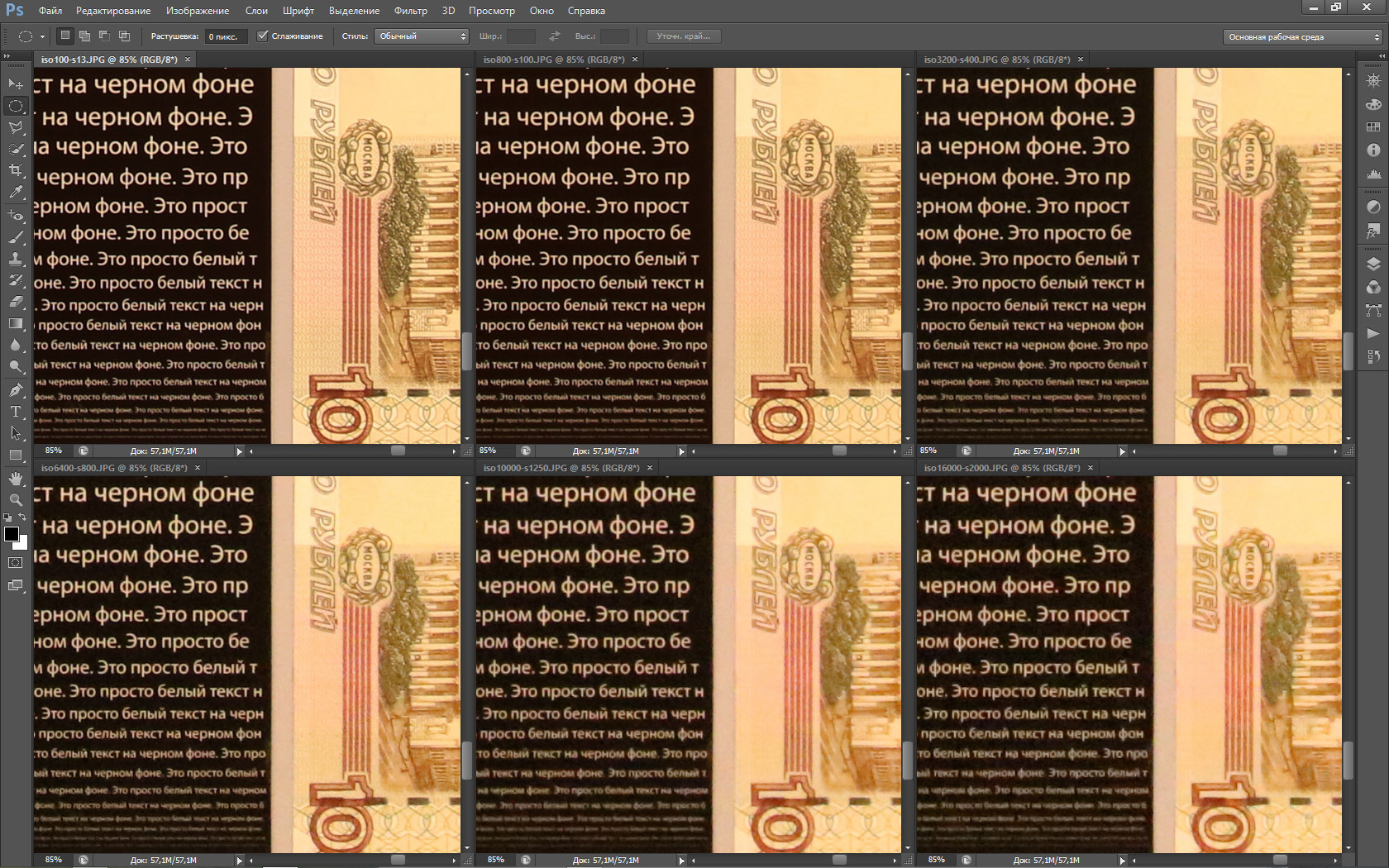Select the Eyedropper tool
Screen dimensions: 1389x868
coord(16,192)
